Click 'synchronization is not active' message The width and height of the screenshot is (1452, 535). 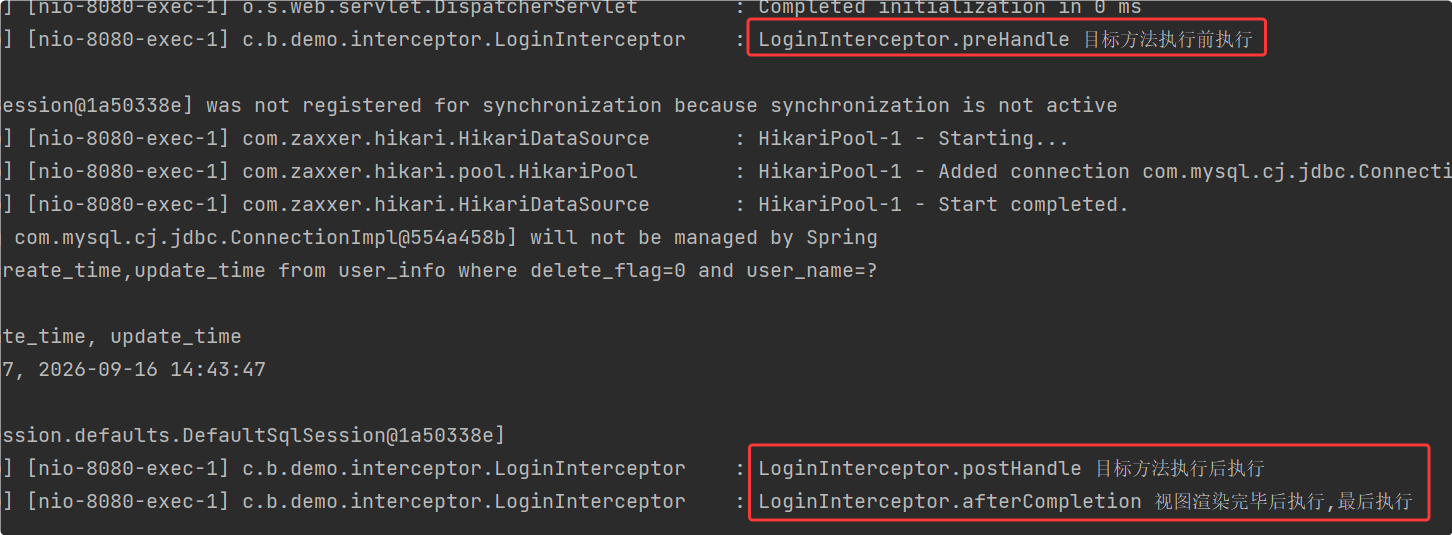943,106
